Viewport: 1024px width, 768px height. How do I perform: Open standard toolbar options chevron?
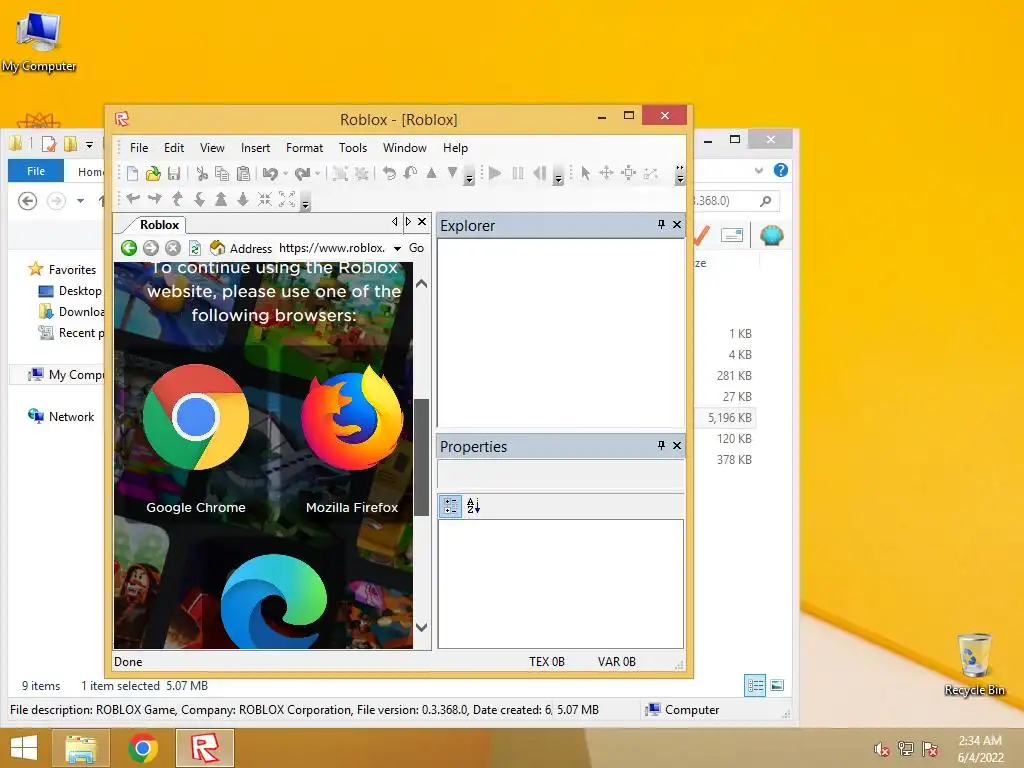[x=469, y=177]
